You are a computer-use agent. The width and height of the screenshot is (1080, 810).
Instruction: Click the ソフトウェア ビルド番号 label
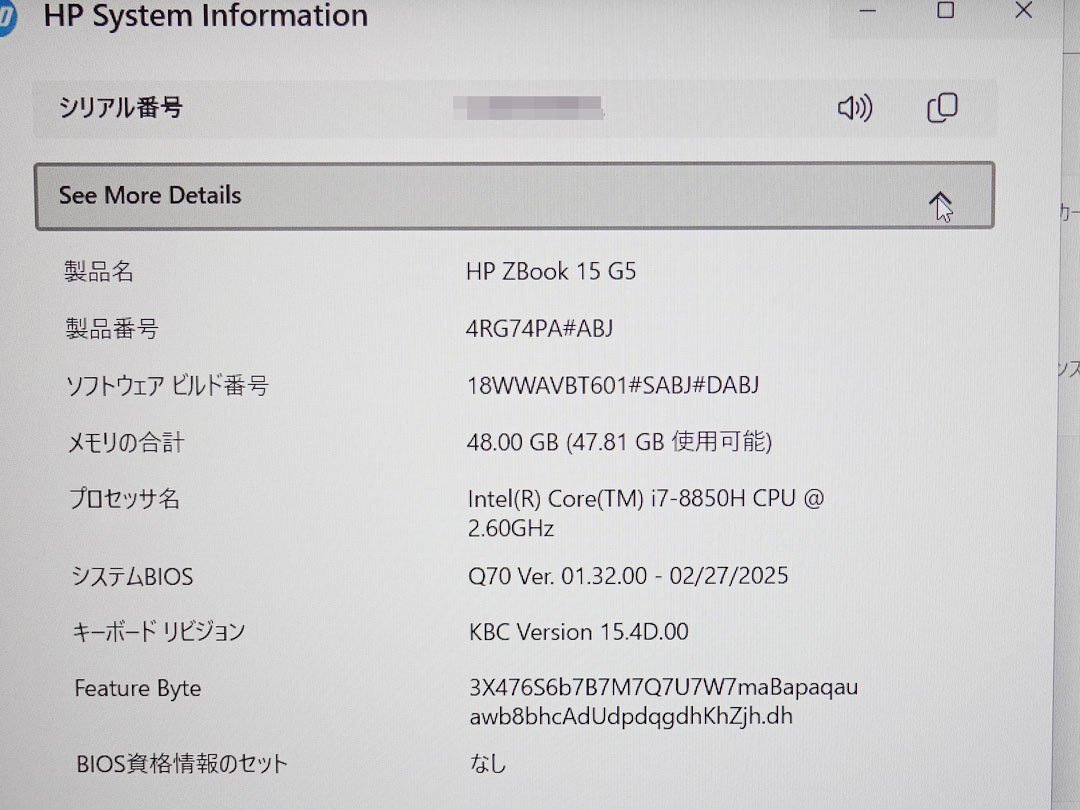167,386
